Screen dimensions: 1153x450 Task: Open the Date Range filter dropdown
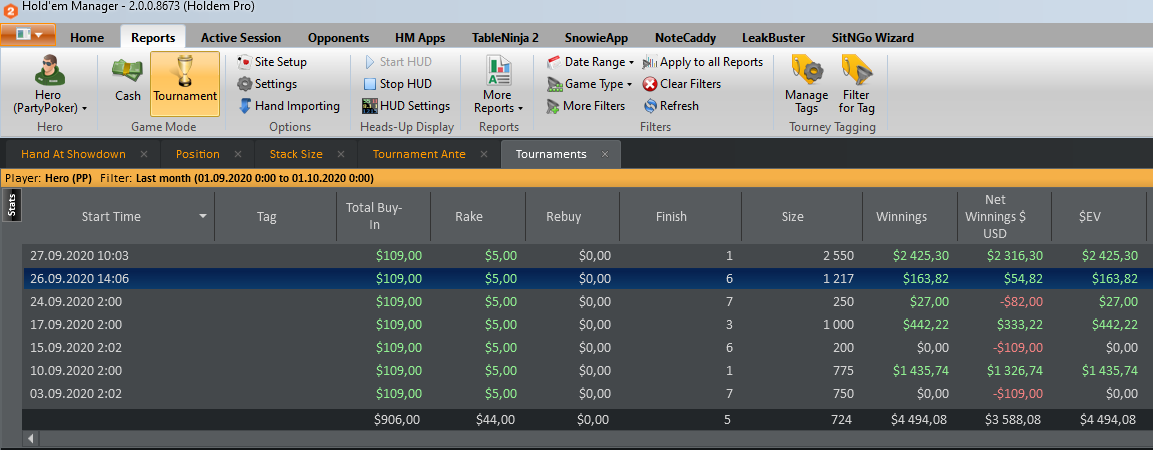(591, 62)
